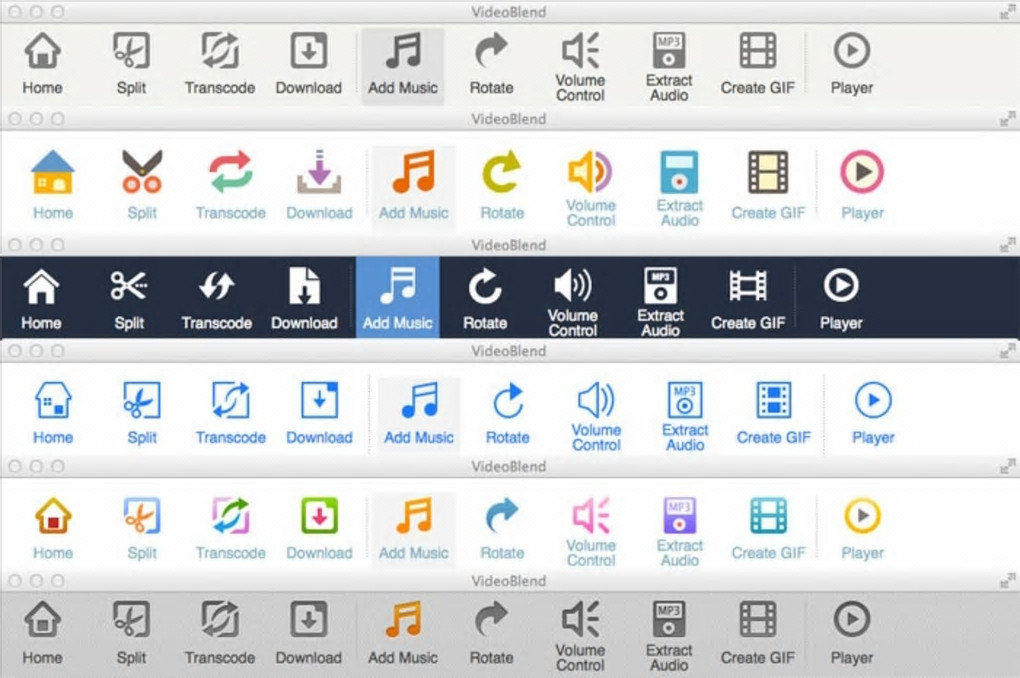Click the blue outline Home icon

click(53, 400)
